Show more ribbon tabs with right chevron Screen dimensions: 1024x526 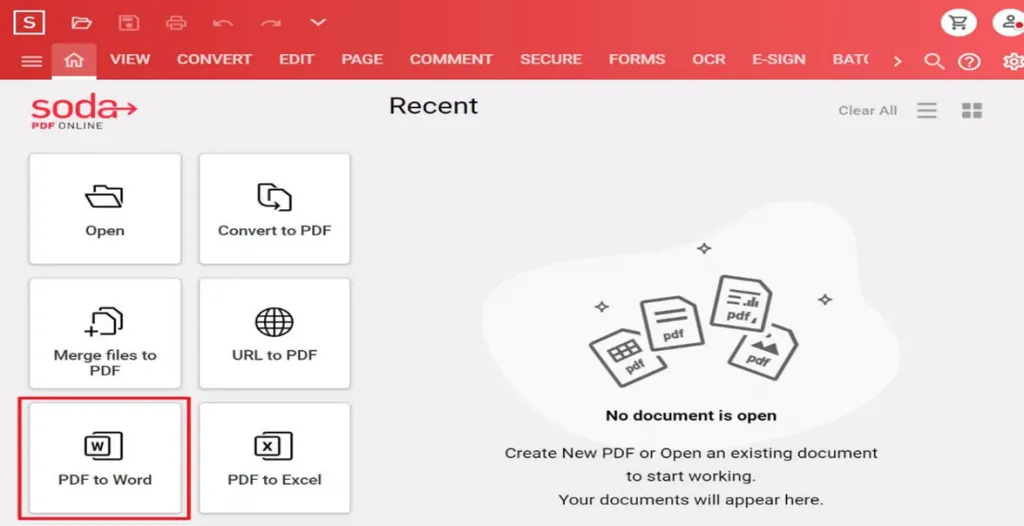point(898,61)
